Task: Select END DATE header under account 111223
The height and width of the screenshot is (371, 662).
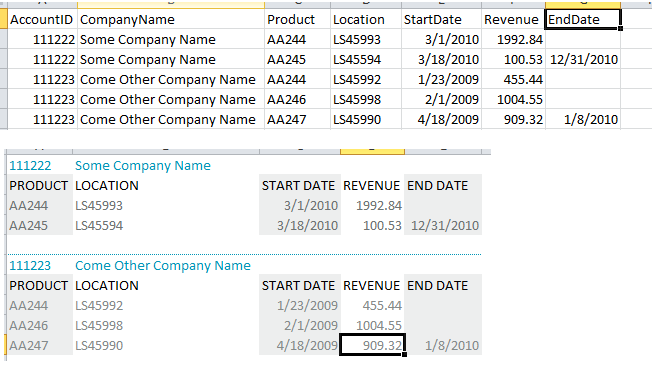Action: (437, 285)
